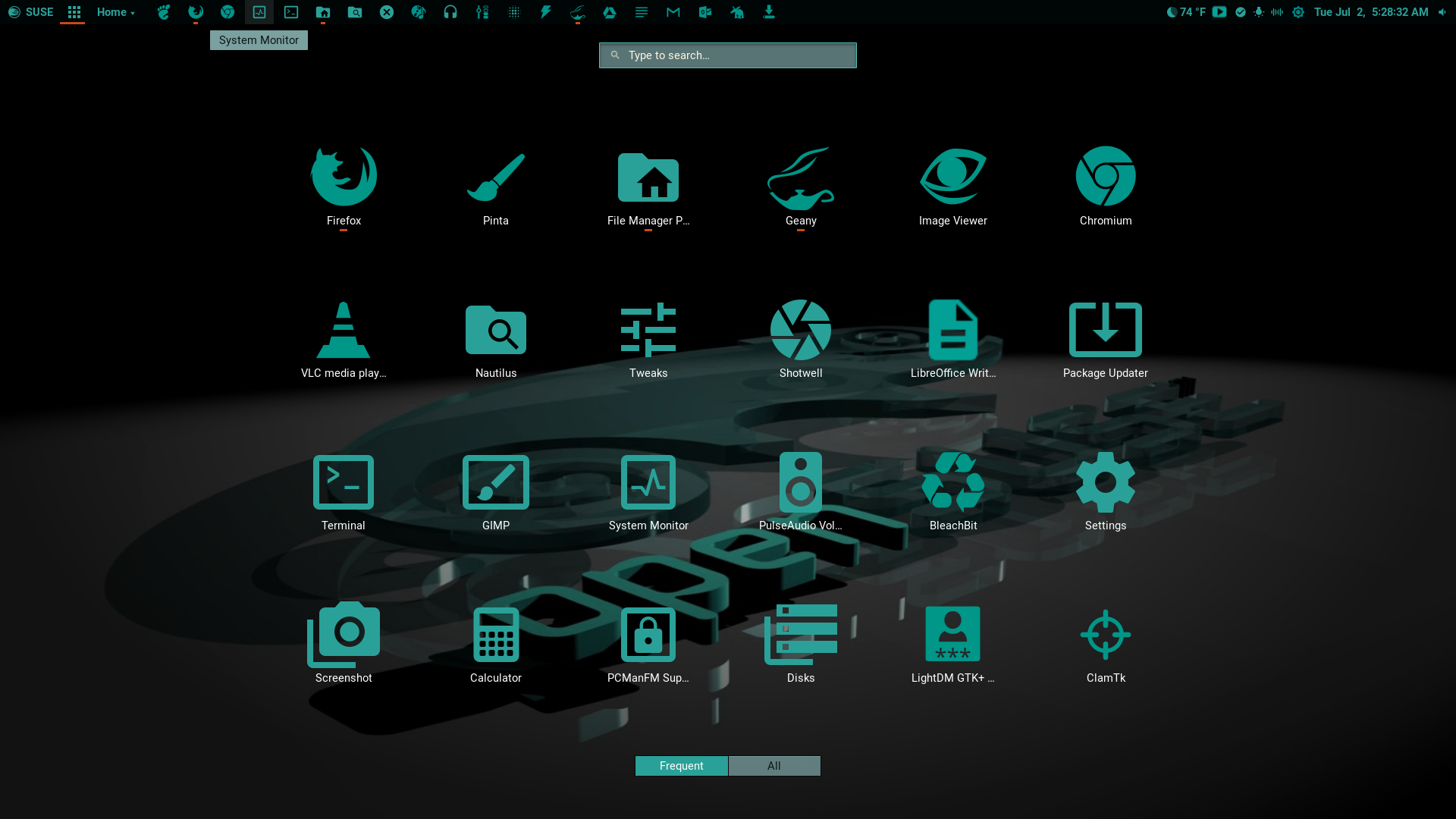Viewport: 1456px width, 819px height.
Task: Click Firefox shortcut in top panel
Action: [196, 12]
